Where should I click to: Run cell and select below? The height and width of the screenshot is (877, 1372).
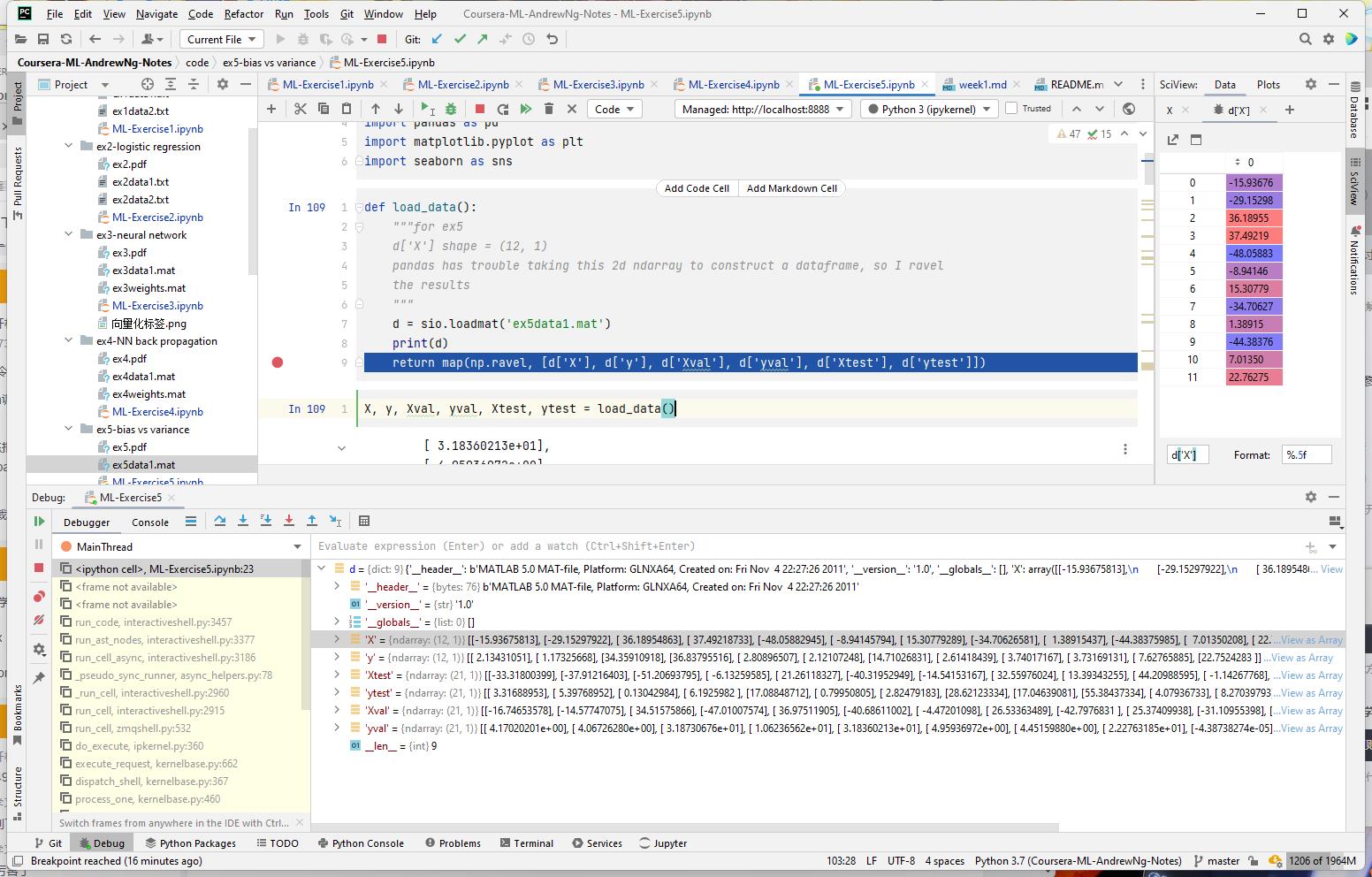pyautogui.click(x=428, y=109)
